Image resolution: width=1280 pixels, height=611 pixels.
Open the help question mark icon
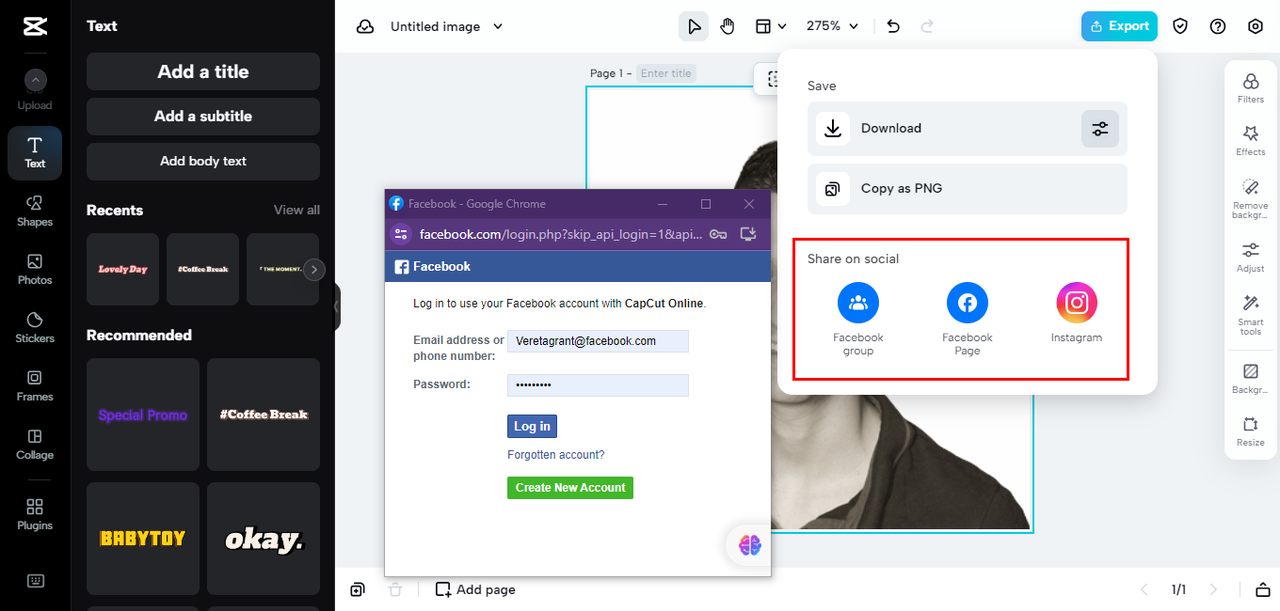tap(1218, 27)
